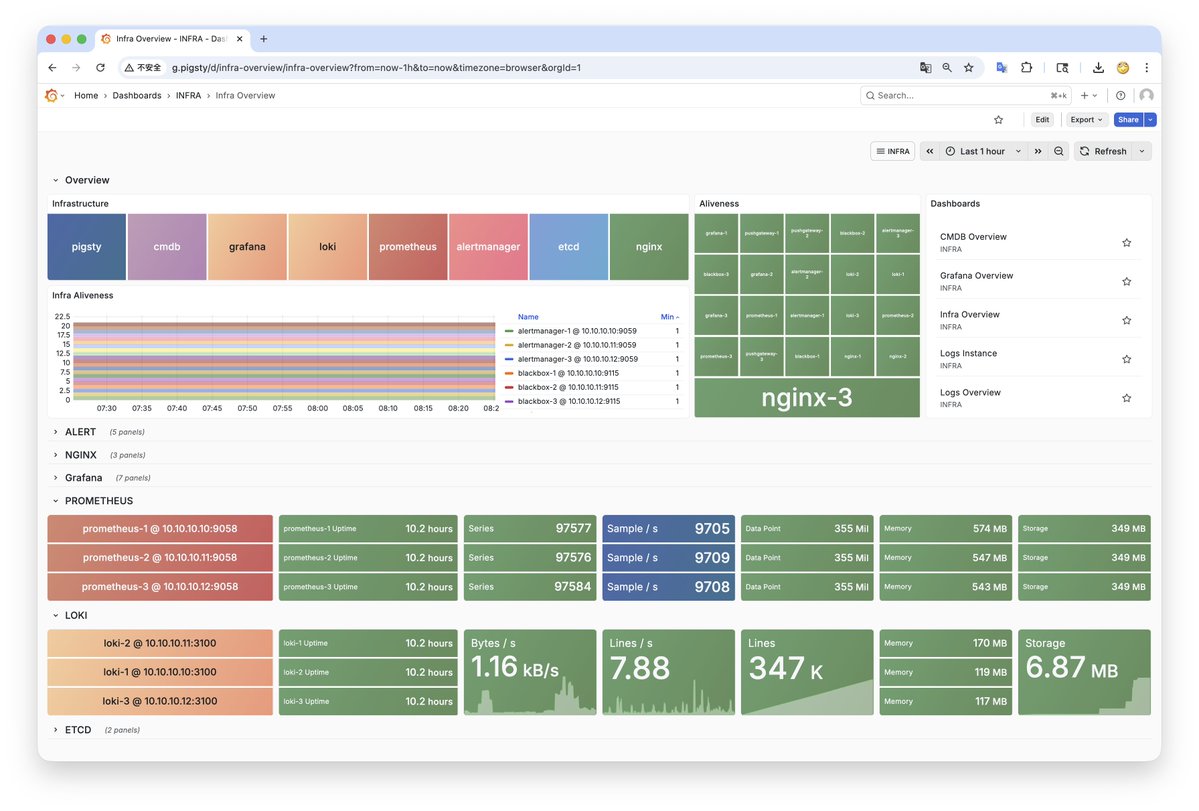Expand the ETCD row
This screenshot has height=811, width=1199.
[x=56, y=730]
